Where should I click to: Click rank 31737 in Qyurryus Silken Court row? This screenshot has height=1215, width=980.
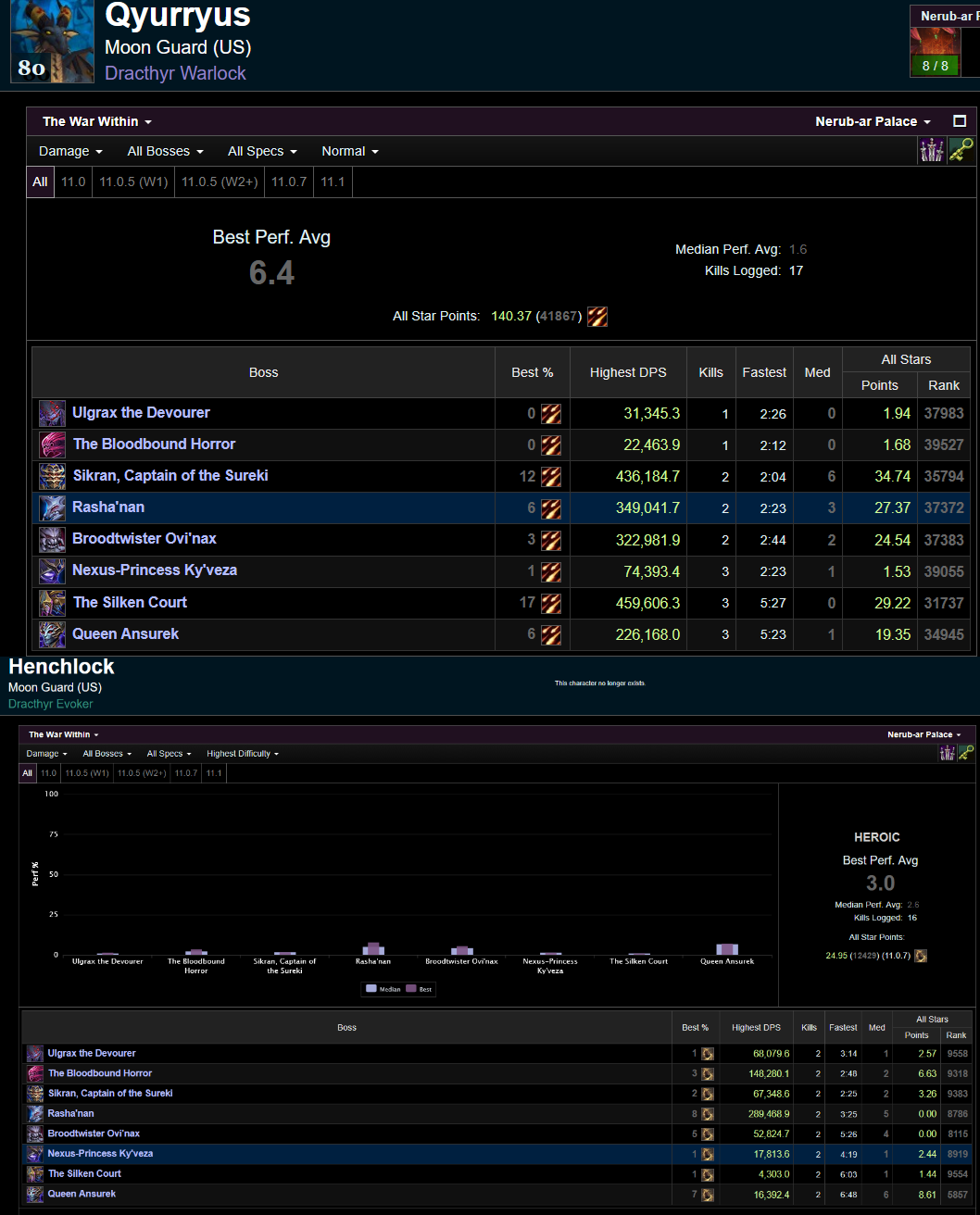(x=944, y=603)
